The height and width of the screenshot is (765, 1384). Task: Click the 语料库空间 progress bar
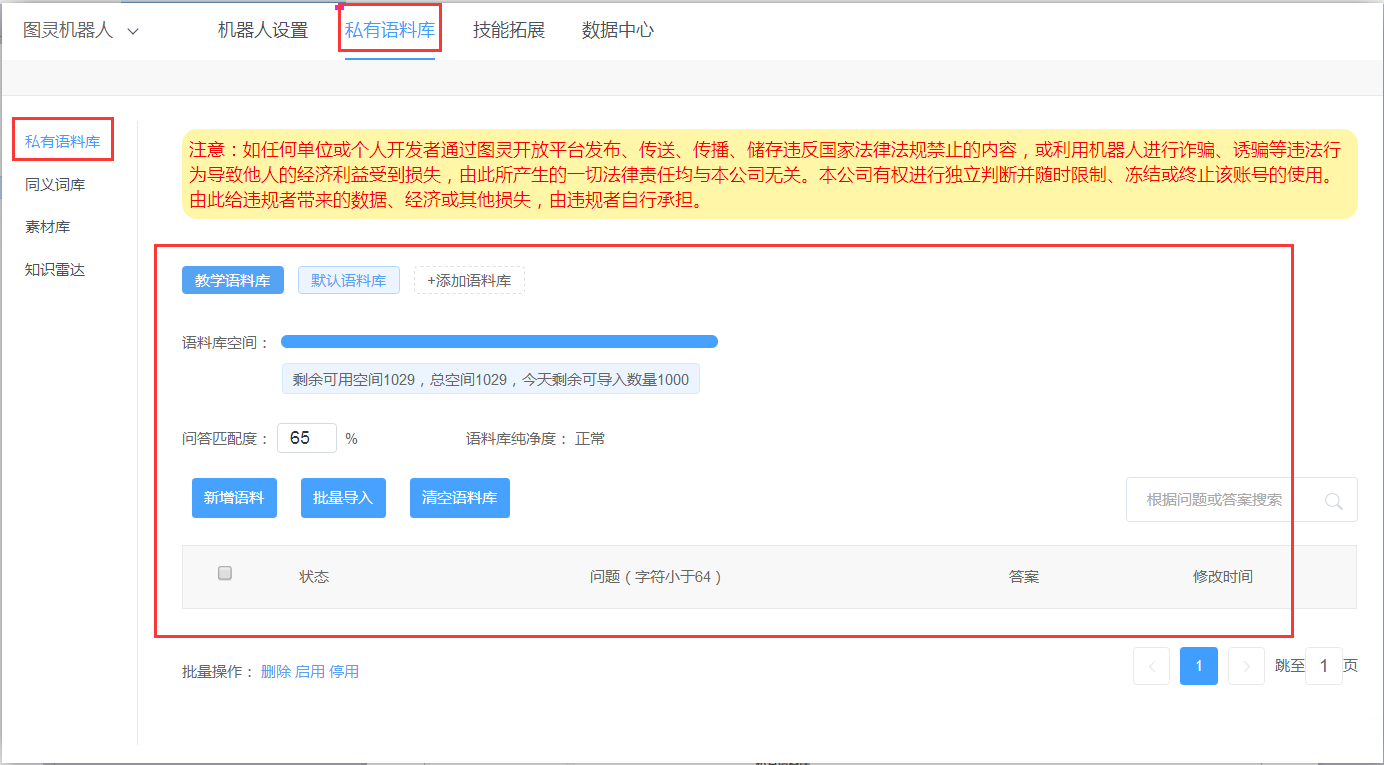point(499,342)
